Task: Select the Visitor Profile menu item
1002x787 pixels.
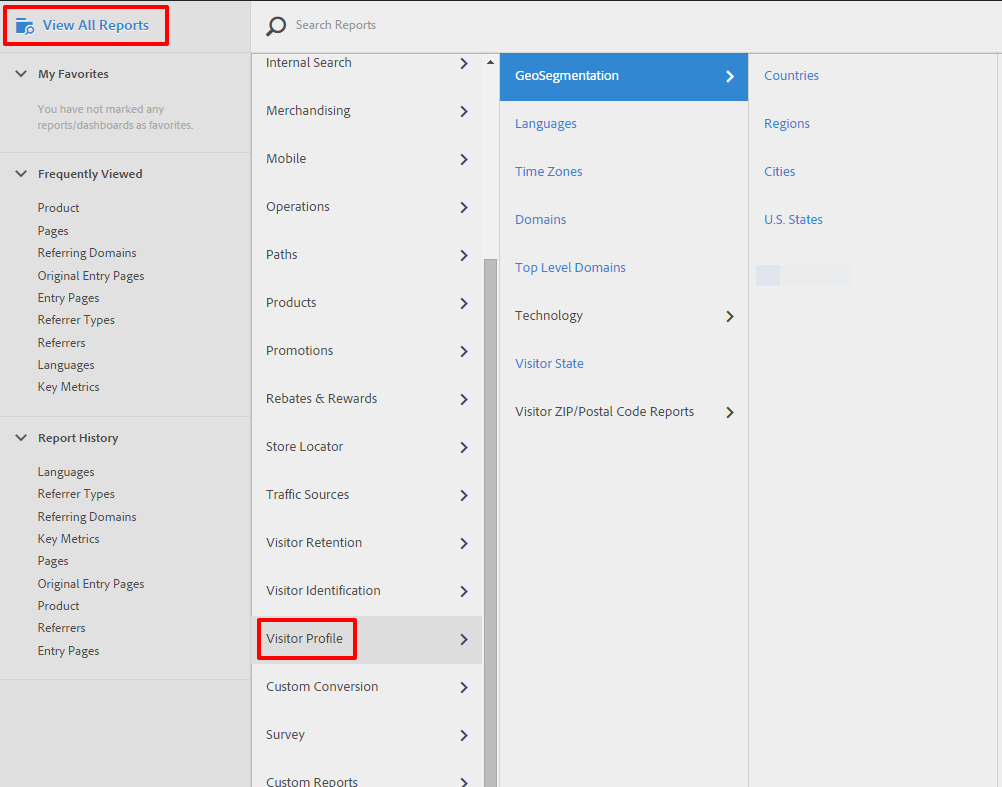Action: pos(367,639)
